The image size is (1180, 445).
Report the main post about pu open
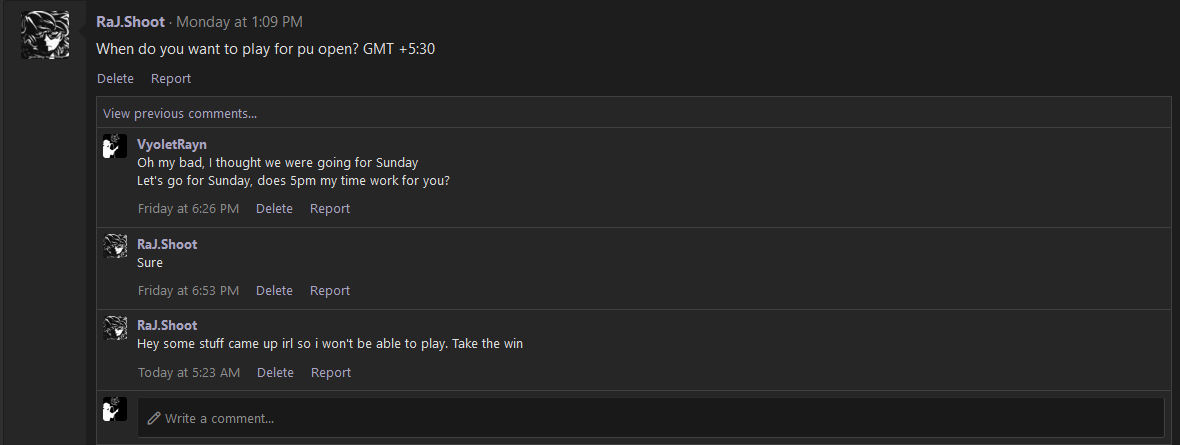pos(171,78)
